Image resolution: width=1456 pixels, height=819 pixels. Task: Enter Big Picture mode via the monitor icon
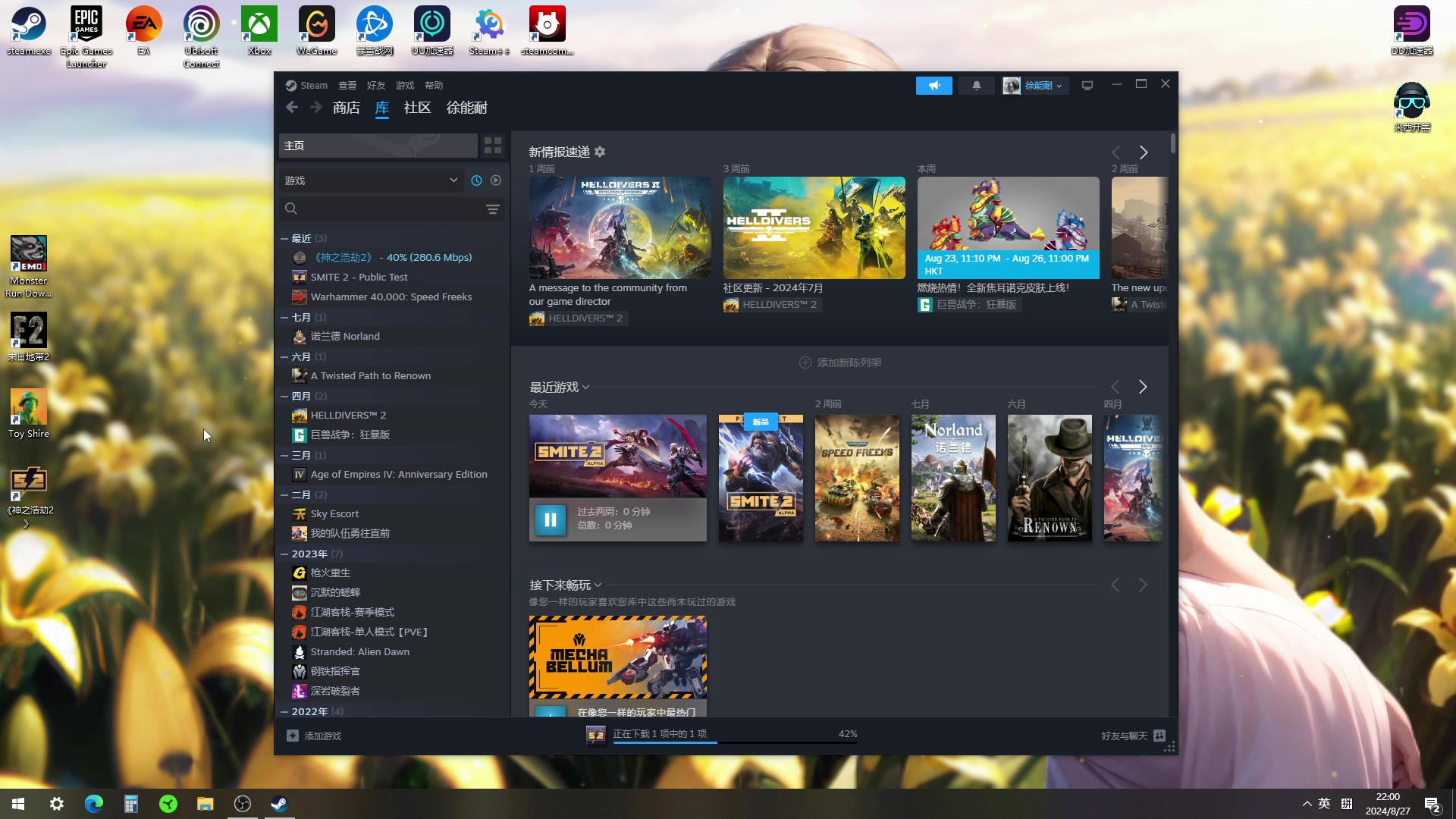1087,86
